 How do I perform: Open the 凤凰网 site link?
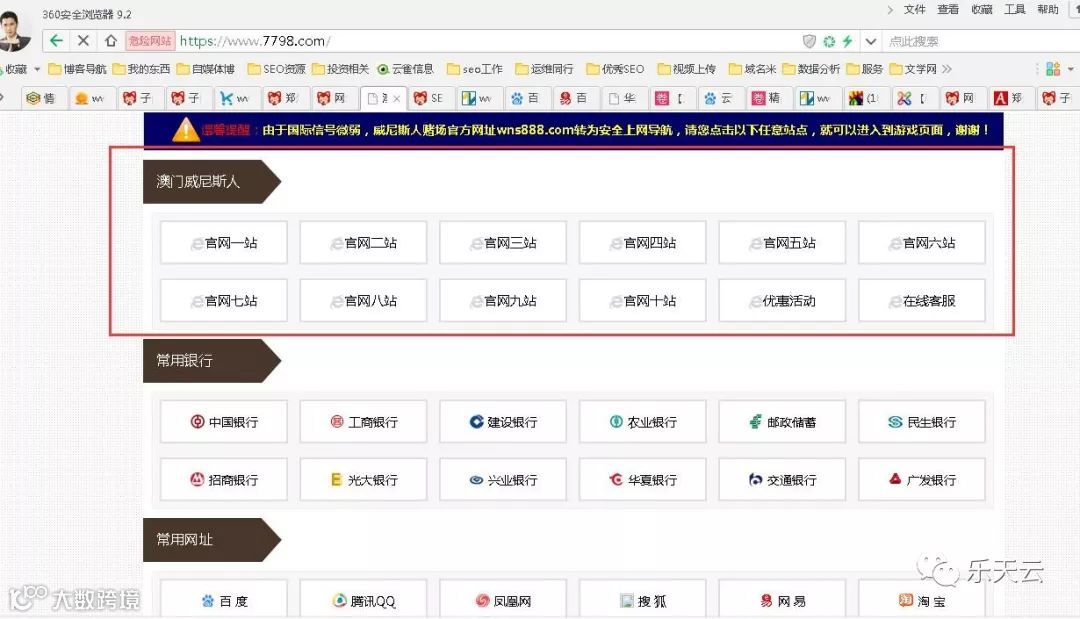(503, 599)
